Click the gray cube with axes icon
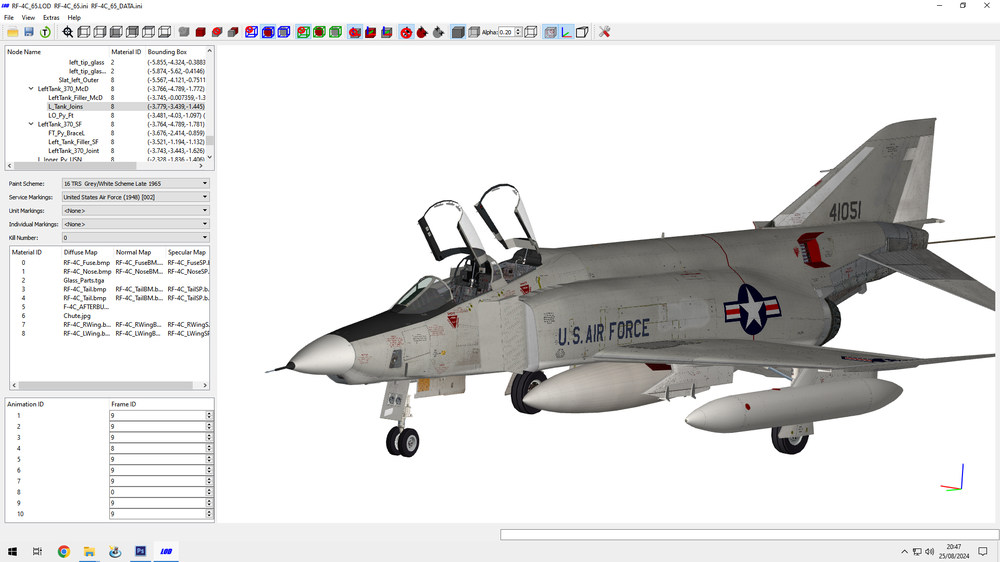 (x=386, y=32)
